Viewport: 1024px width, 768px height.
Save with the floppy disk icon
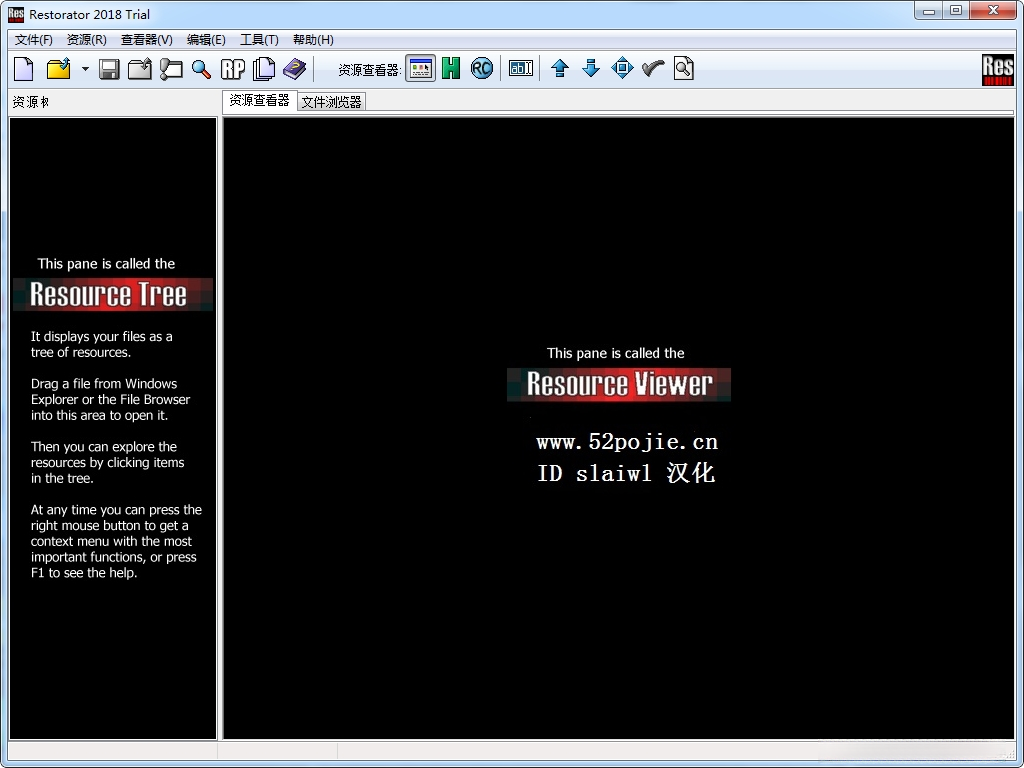pos(109,69)
